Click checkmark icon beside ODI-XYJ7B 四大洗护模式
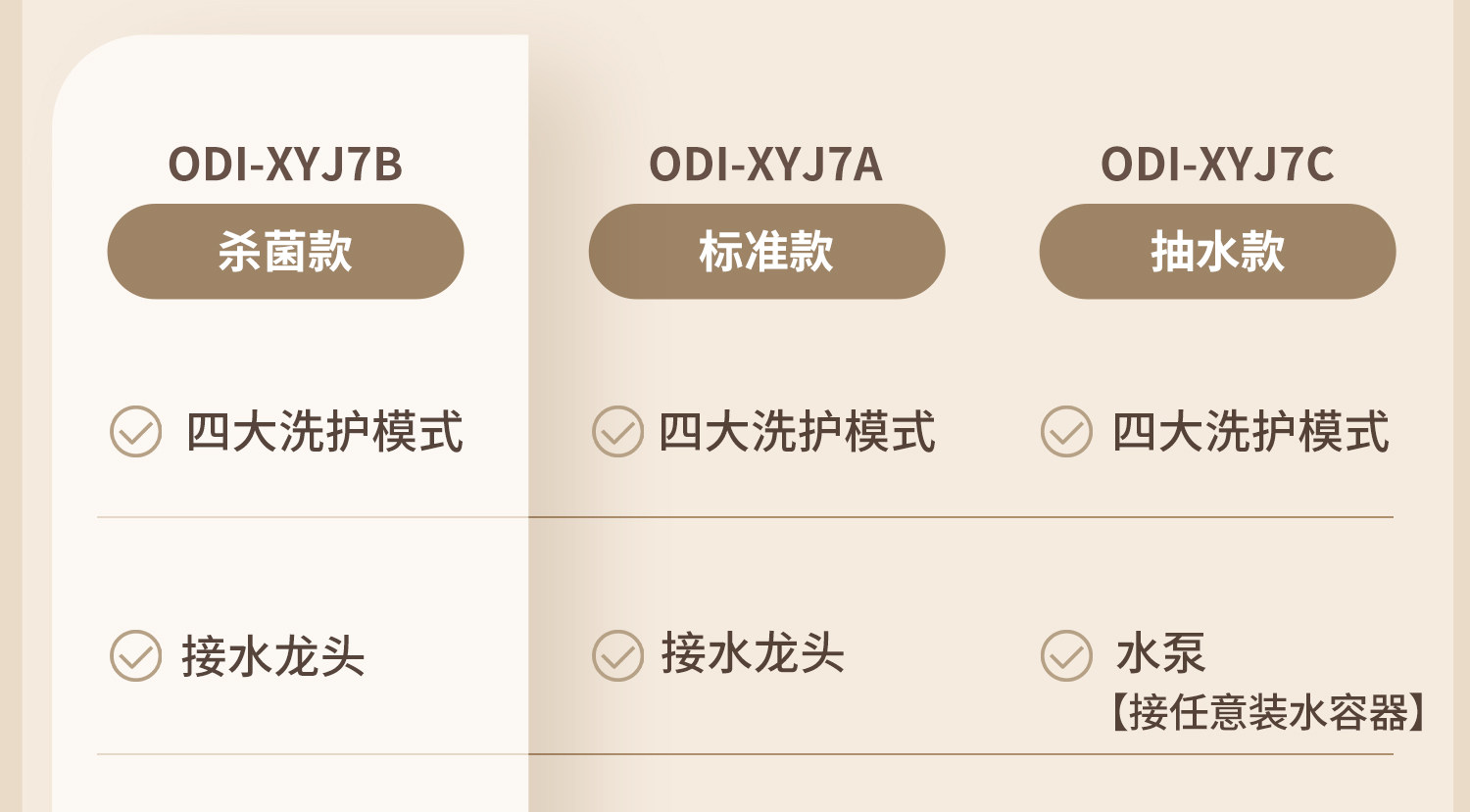 tap(135, 432)
